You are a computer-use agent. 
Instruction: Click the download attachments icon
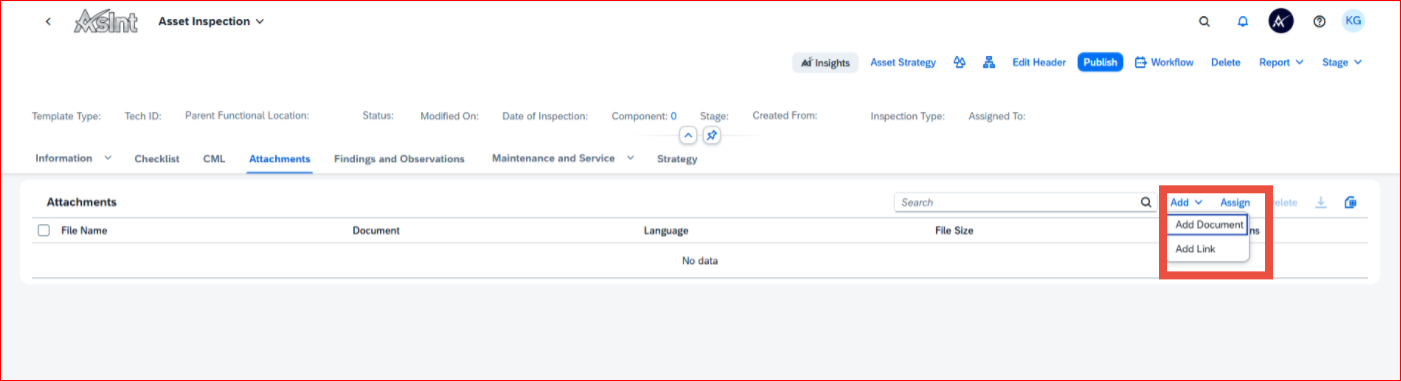point(1321,202)
